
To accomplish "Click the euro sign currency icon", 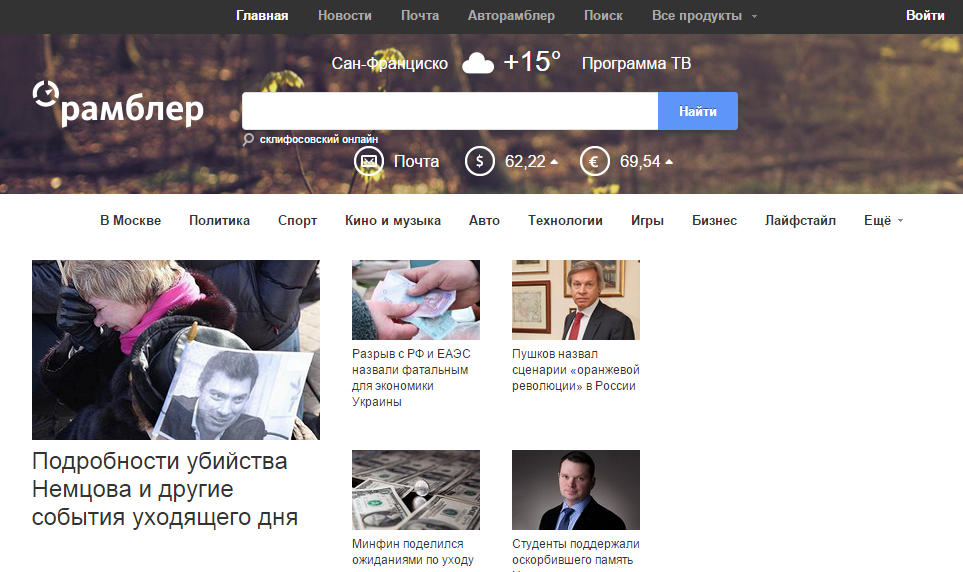I will [x=595, y=162].
